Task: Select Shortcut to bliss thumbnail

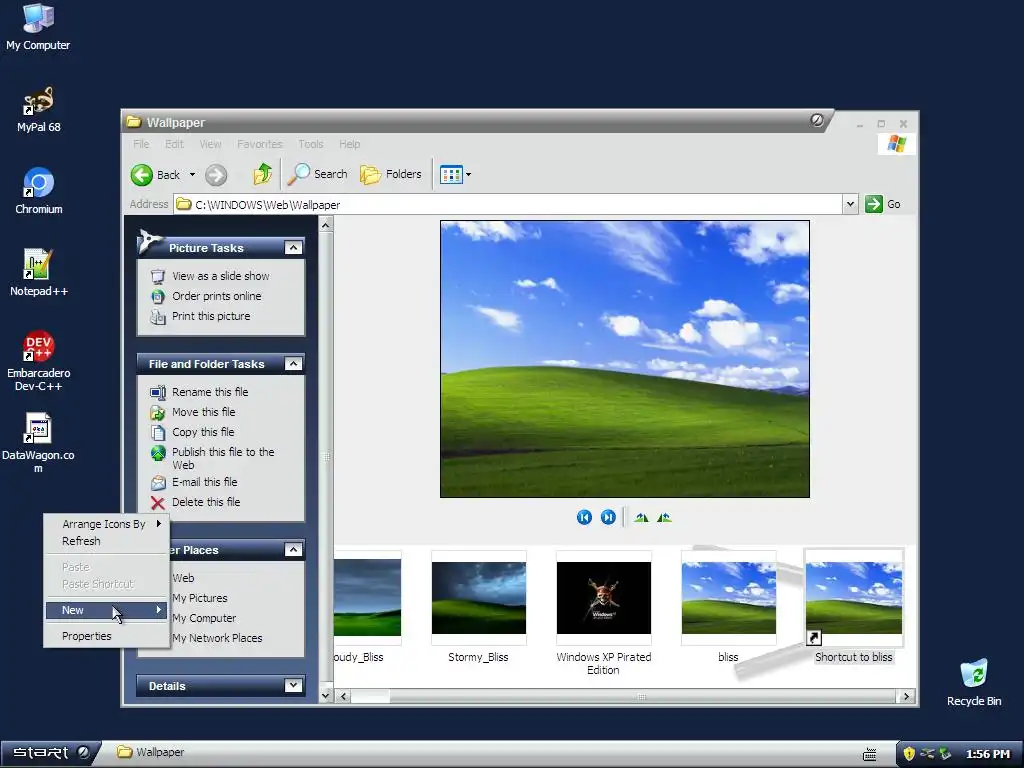Action: pyautogui.click(x=854, y=598)
